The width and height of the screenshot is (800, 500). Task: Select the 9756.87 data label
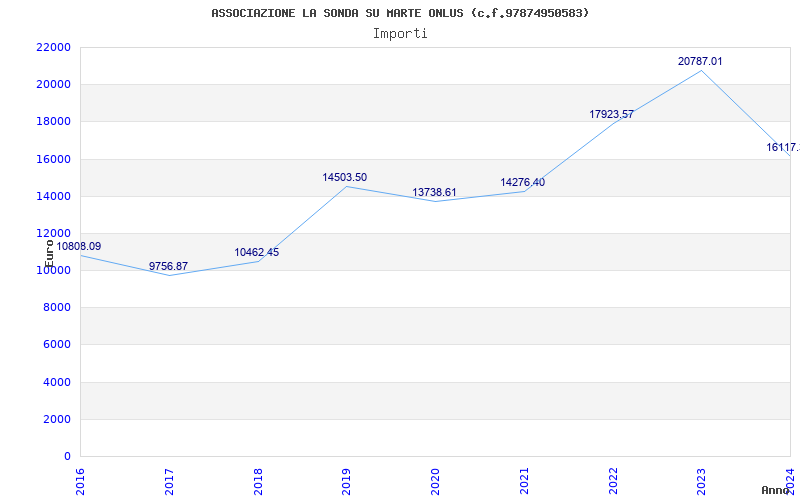[168, 266]
